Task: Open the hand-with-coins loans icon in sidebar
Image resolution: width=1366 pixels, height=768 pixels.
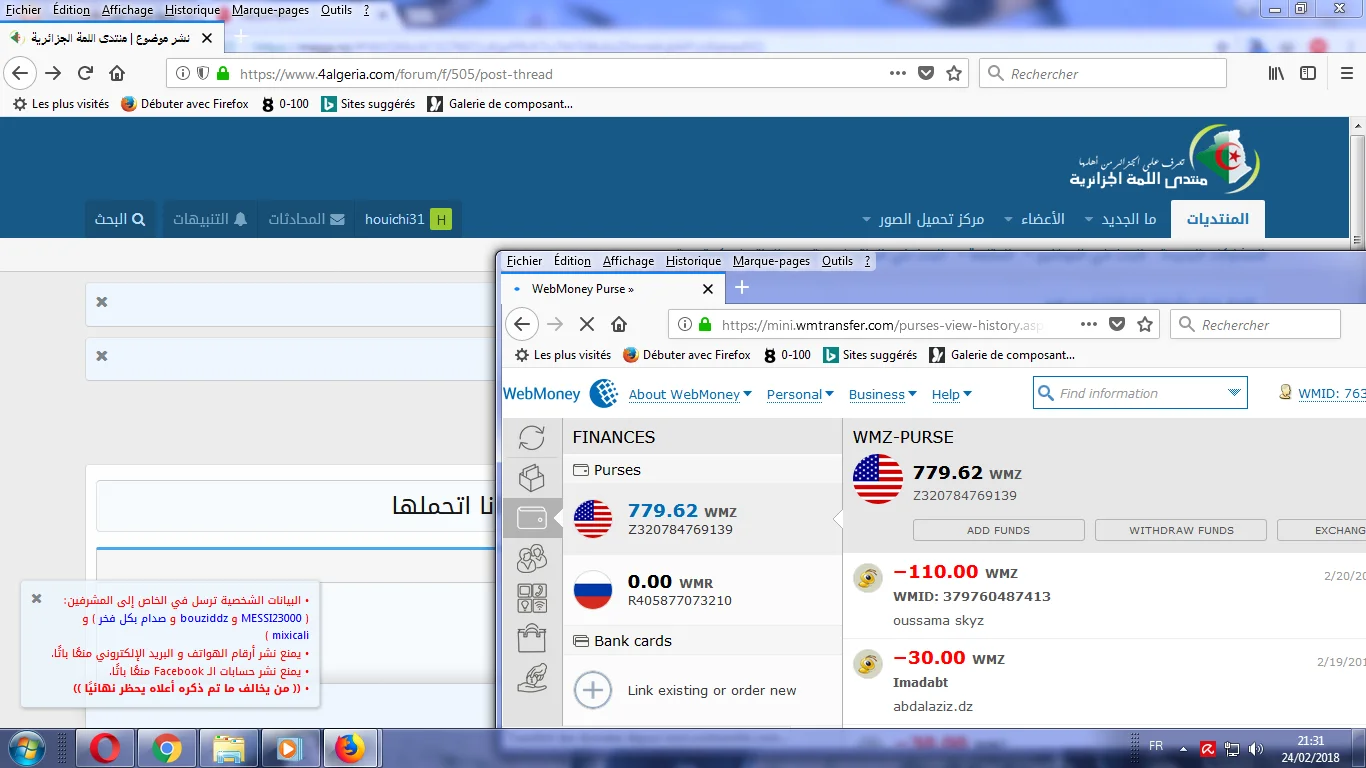Action: point(532,677)
